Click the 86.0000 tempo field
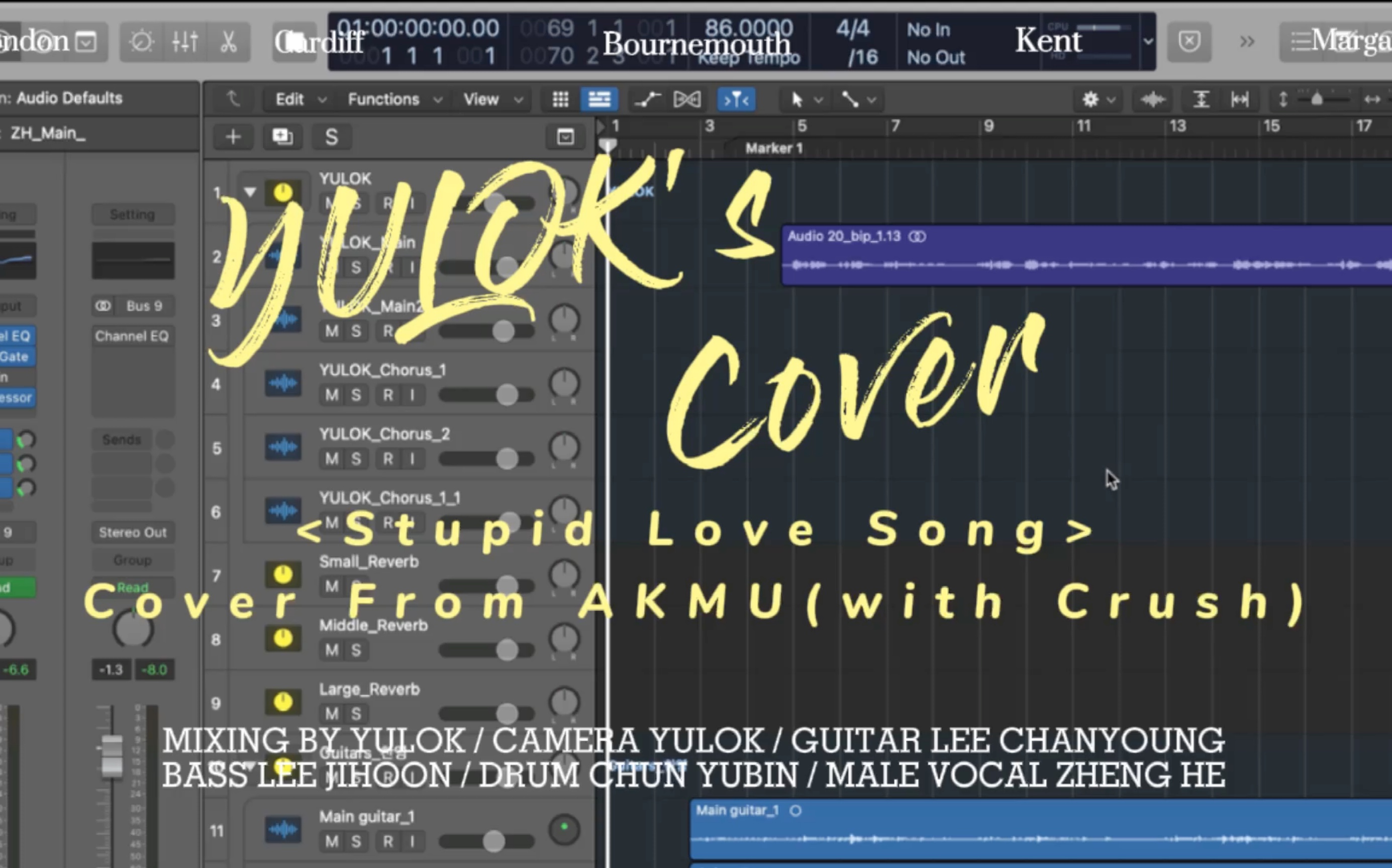Screen dimensions: 1392x868 tap(749, 28)
